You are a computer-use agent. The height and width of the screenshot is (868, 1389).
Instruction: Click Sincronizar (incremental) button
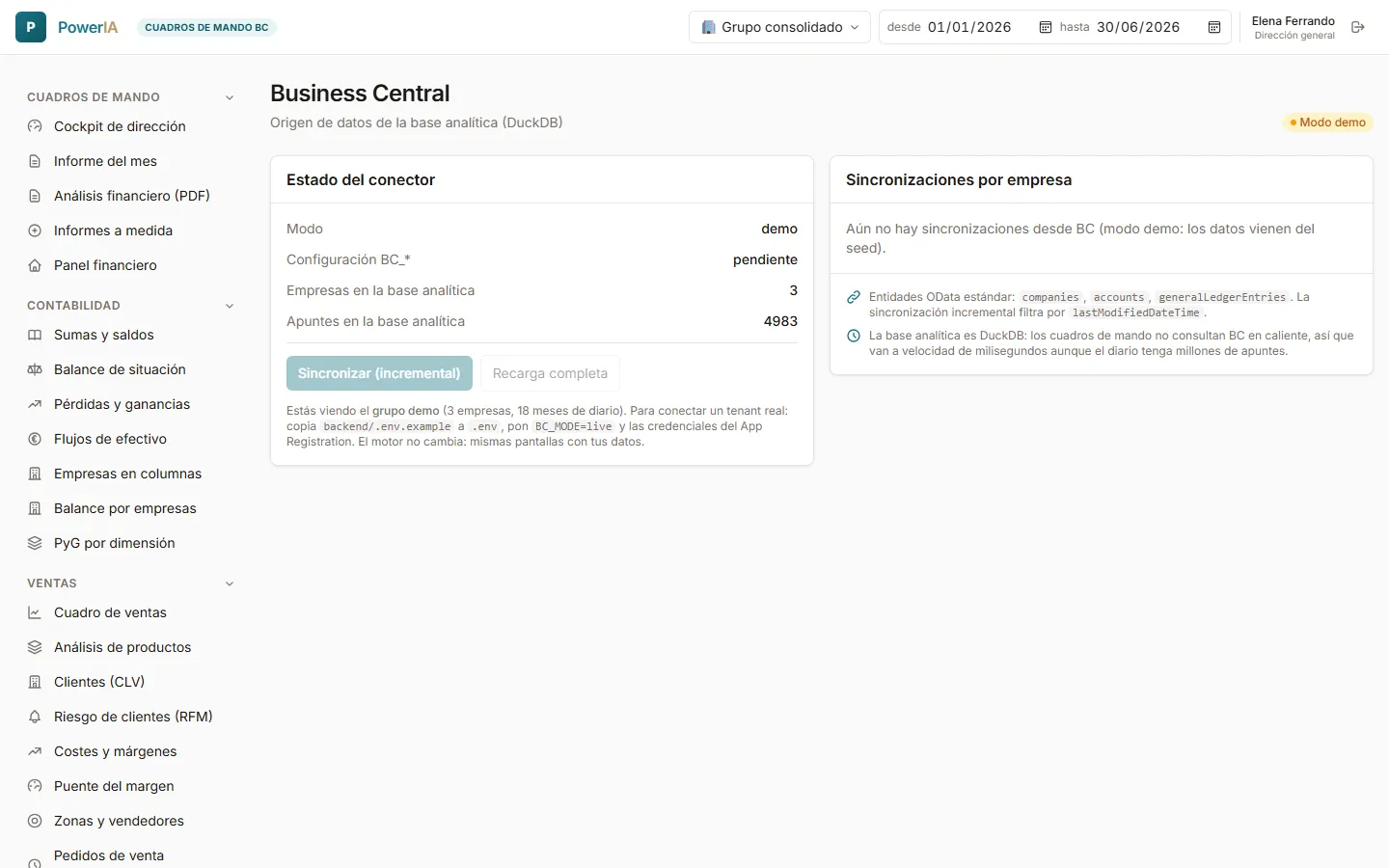coord(379,373)
